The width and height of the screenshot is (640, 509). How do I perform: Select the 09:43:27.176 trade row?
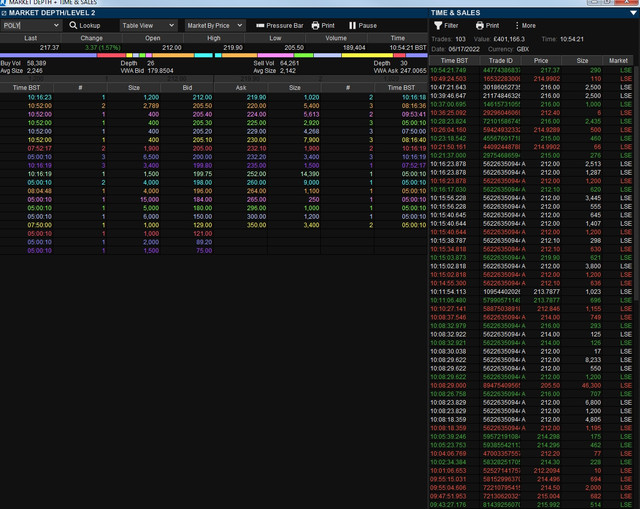pyautogui.click(x=531, y=505)
